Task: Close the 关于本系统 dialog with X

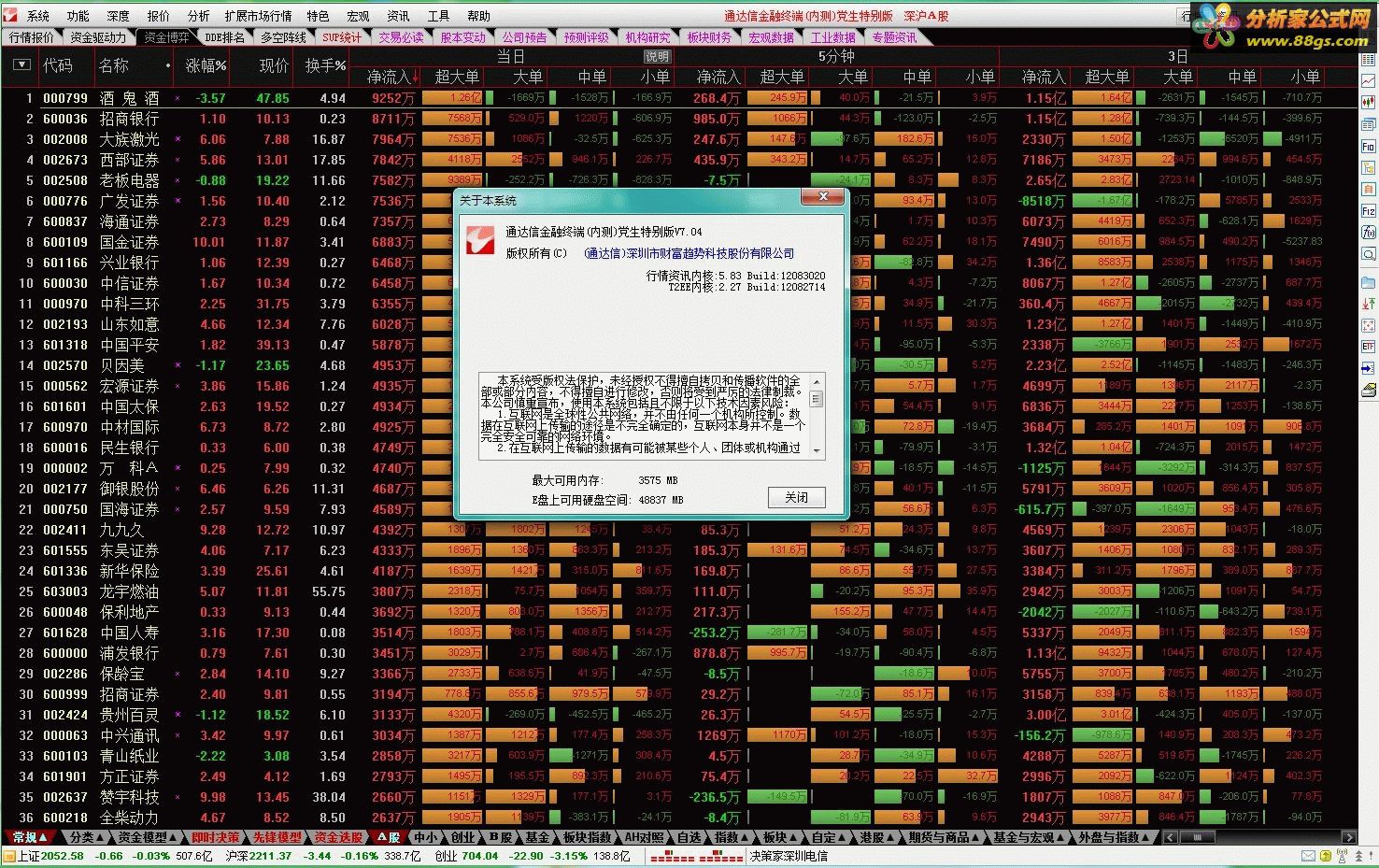Action: (823, 197)
